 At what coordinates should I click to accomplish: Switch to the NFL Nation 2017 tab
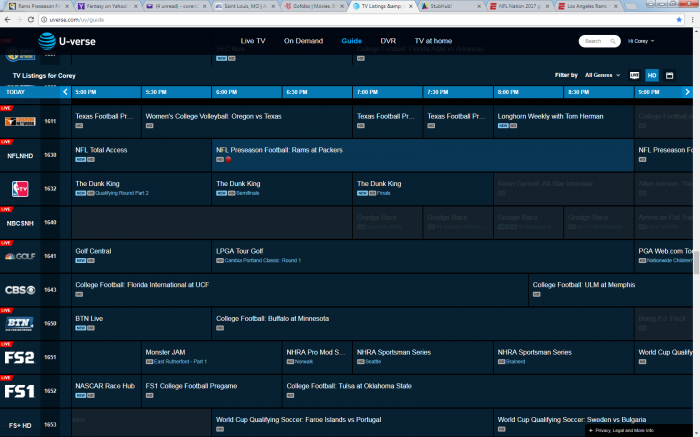coord(519,6)
